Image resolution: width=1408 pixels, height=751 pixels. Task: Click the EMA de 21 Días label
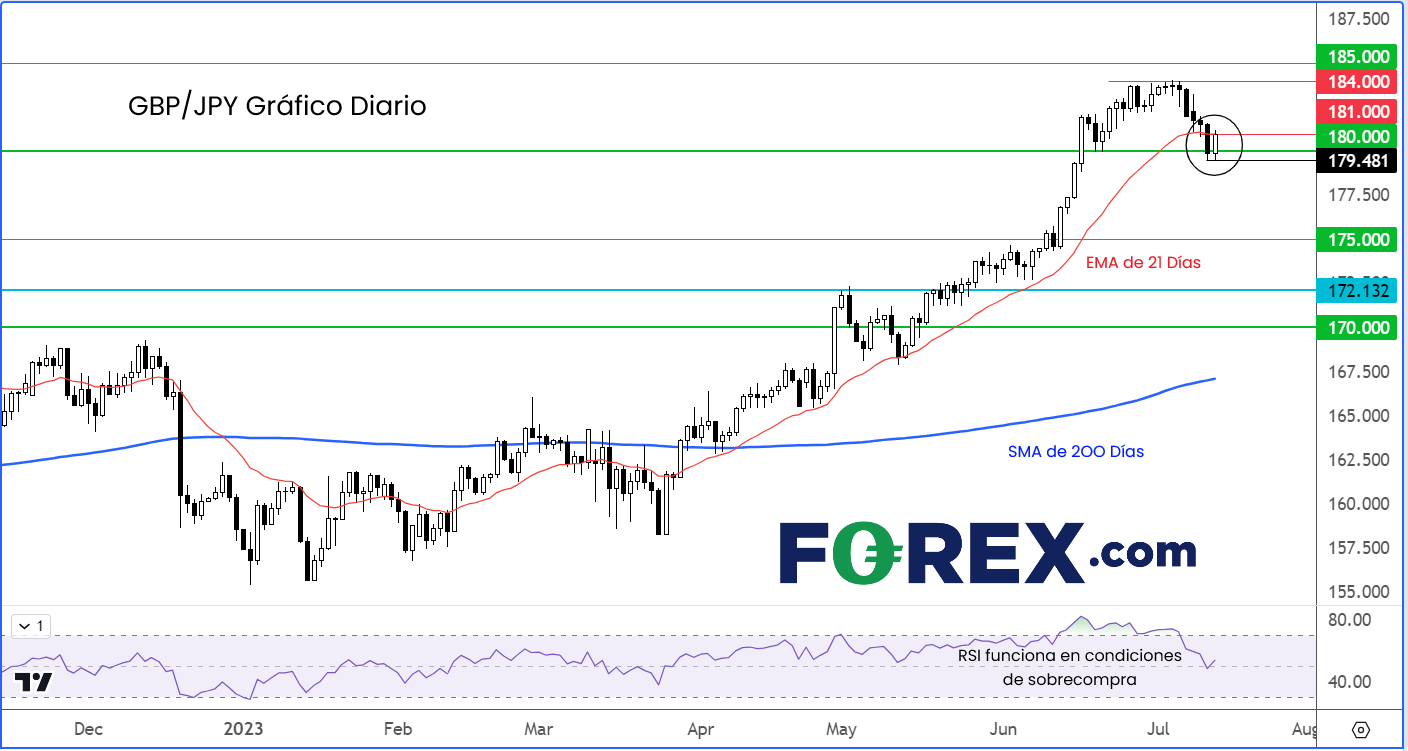[x=1143, y=262]
